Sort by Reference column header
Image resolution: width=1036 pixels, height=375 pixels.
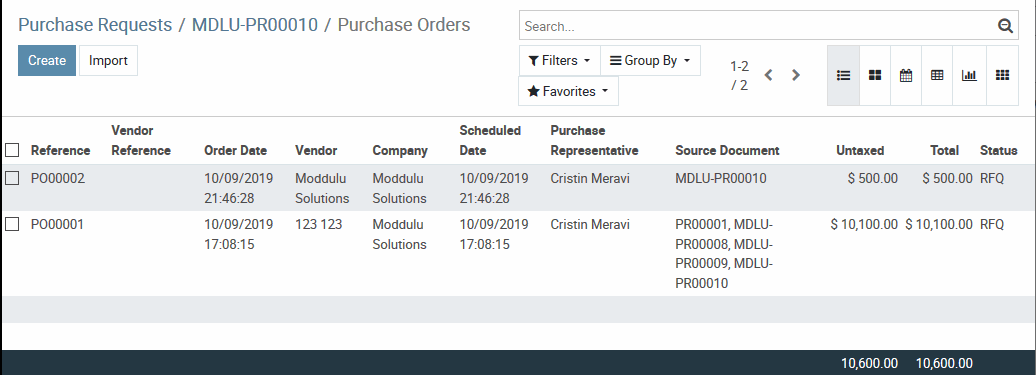(x=60, y=151)
